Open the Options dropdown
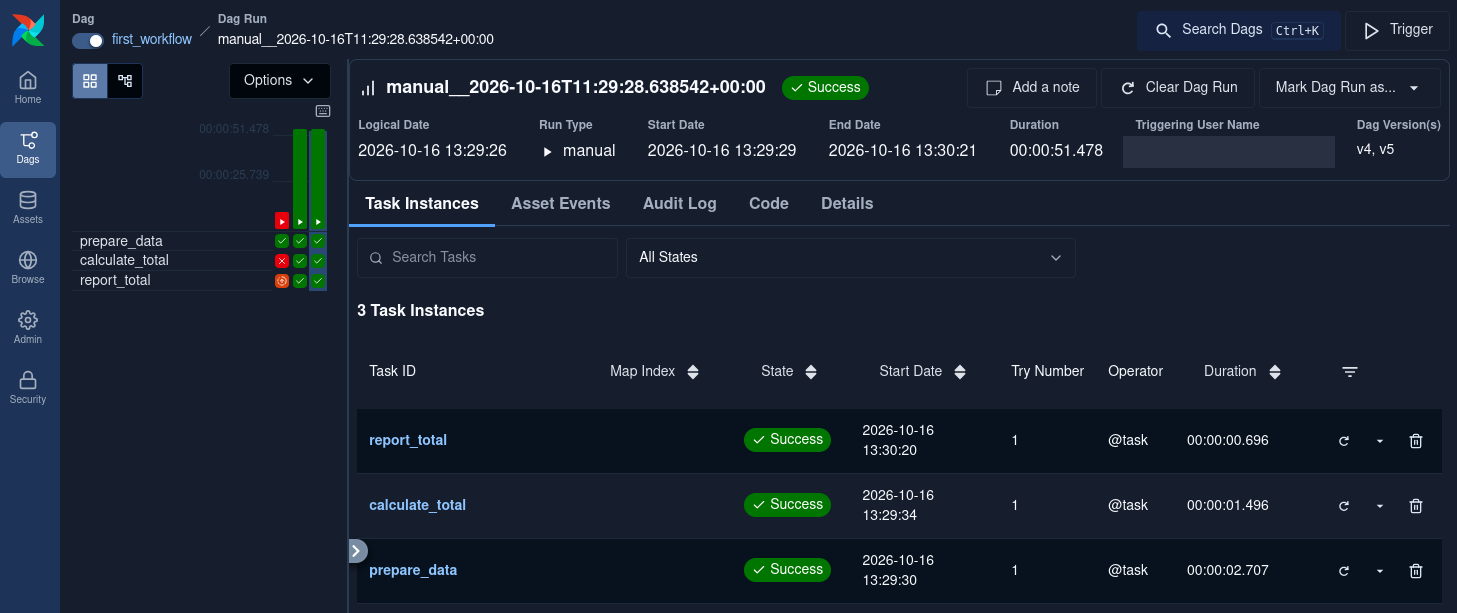Image resolution: width=1457 pixels, height=613 pixels. pyautogui.click(x=280, y=81)
